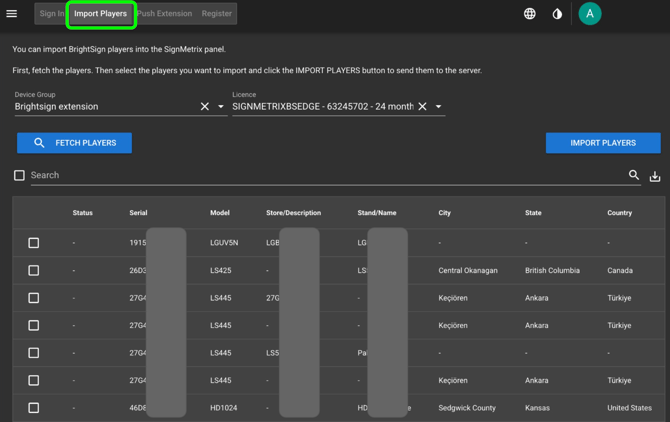Expand the Licence dropdown arrow
The image size is (670, 422).
[438, 106]
